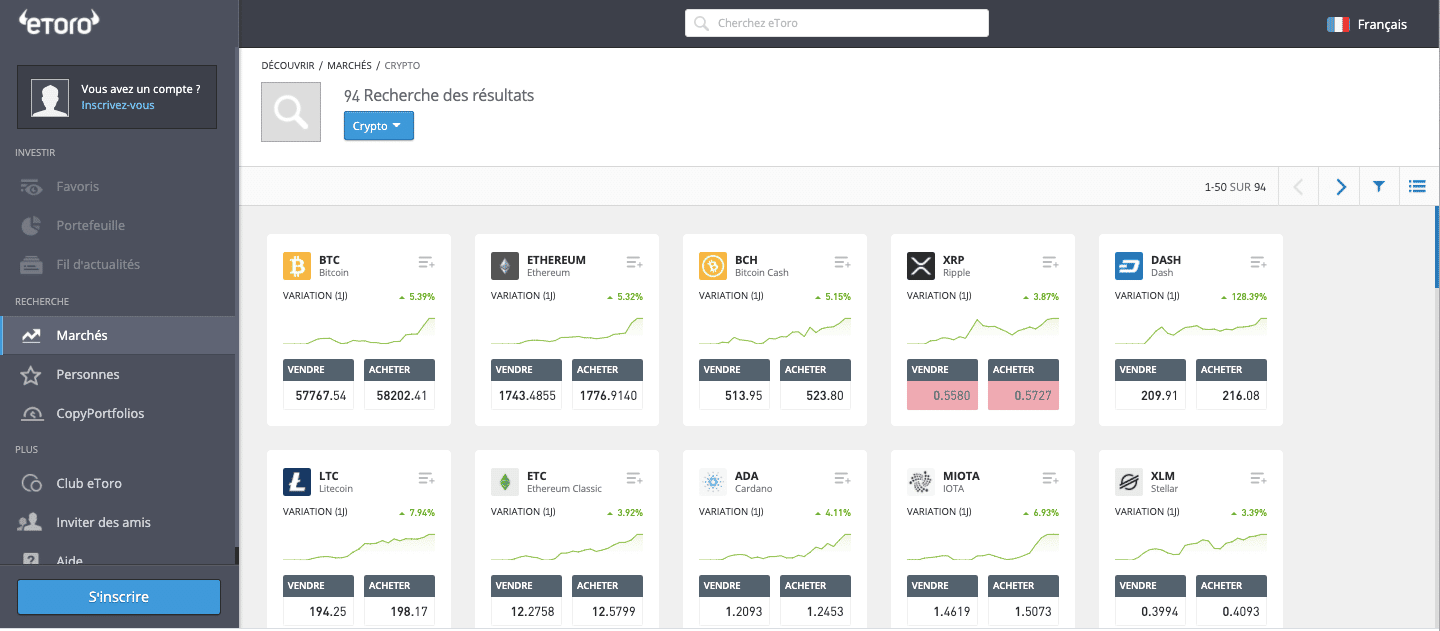Click Ethereum Vendre price 1743.4855

(x=527, y=396)
